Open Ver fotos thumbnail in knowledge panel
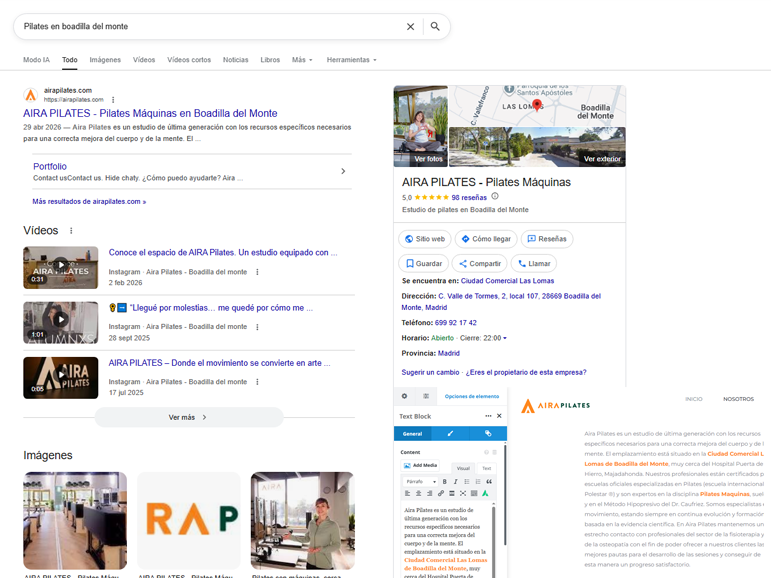This screenshot has height=578, width=771. tap(420, 126)
